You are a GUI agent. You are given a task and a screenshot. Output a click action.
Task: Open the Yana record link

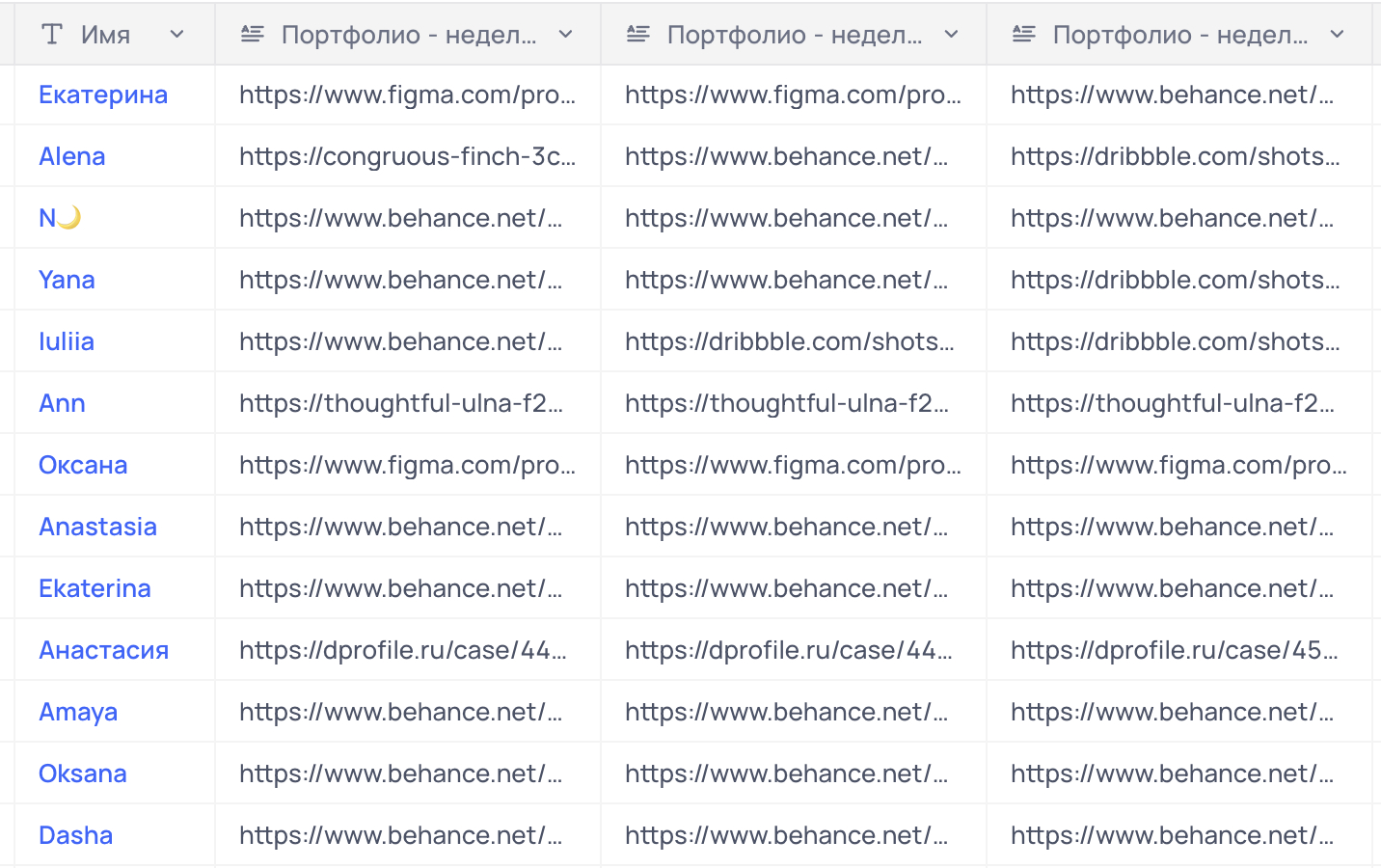tap(67, 280)
